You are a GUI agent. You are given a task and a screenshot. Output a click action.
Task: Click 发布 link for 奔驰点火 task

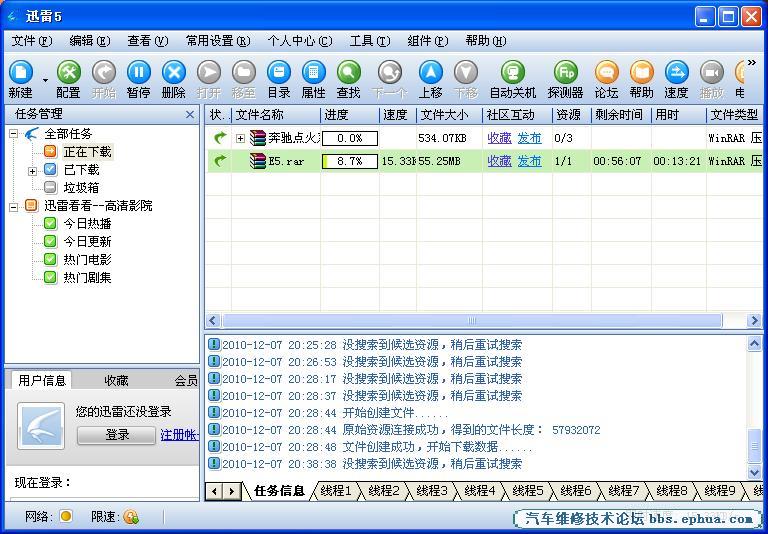point(529,138)
